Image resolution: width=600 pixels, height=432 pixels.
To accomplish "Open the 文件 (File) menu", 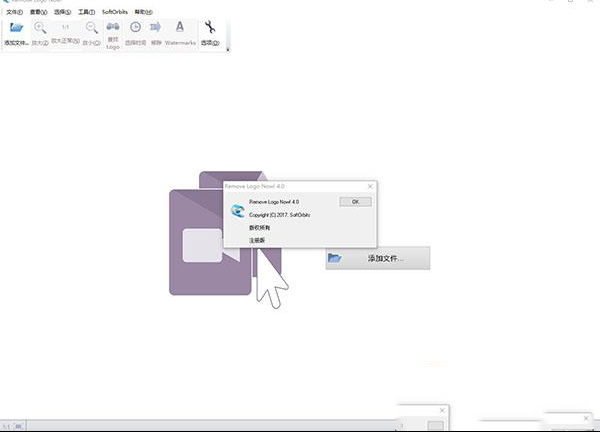I will click(x=13, y=12).
